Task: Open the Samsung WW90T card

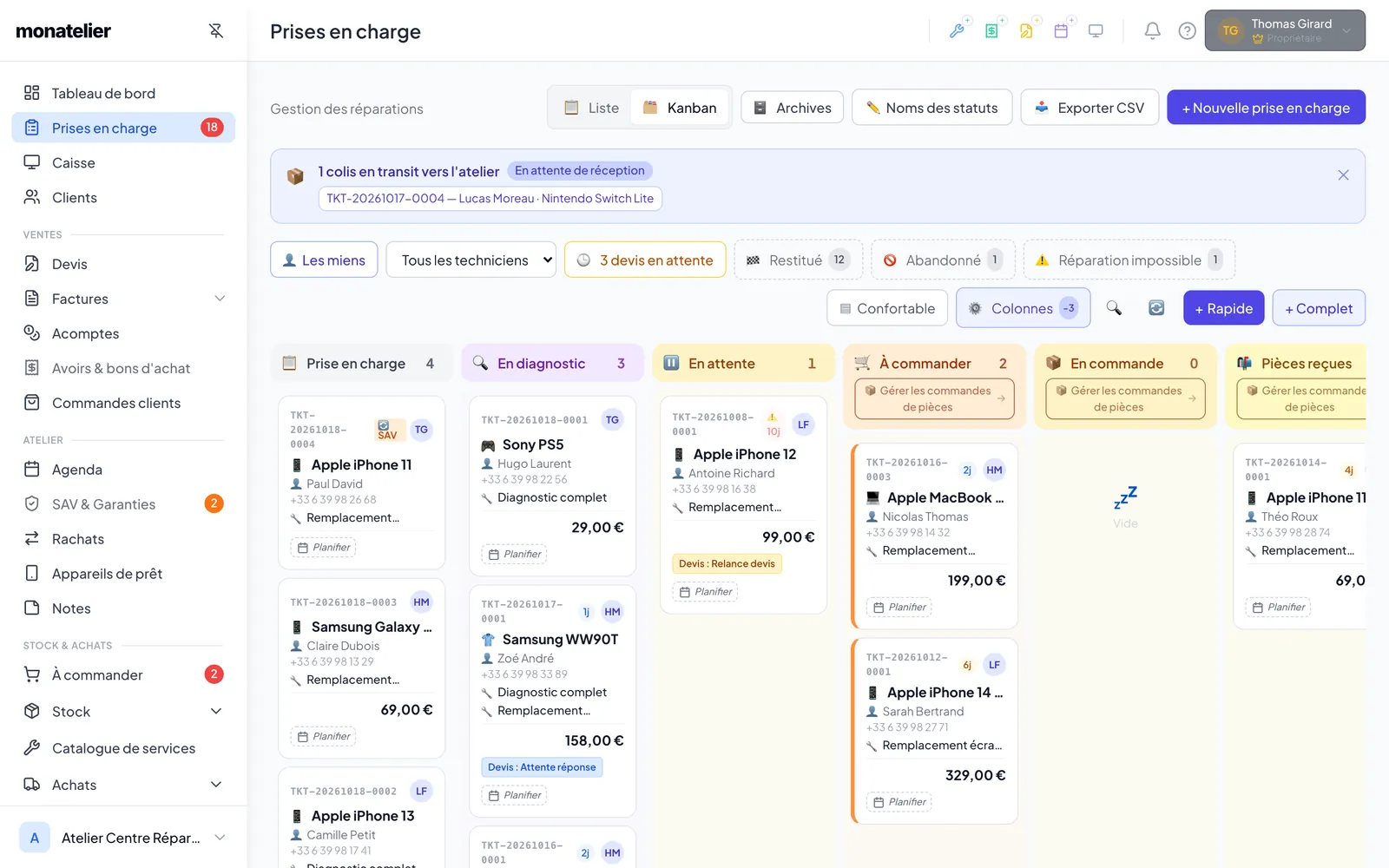Action: tap(552, 701)
